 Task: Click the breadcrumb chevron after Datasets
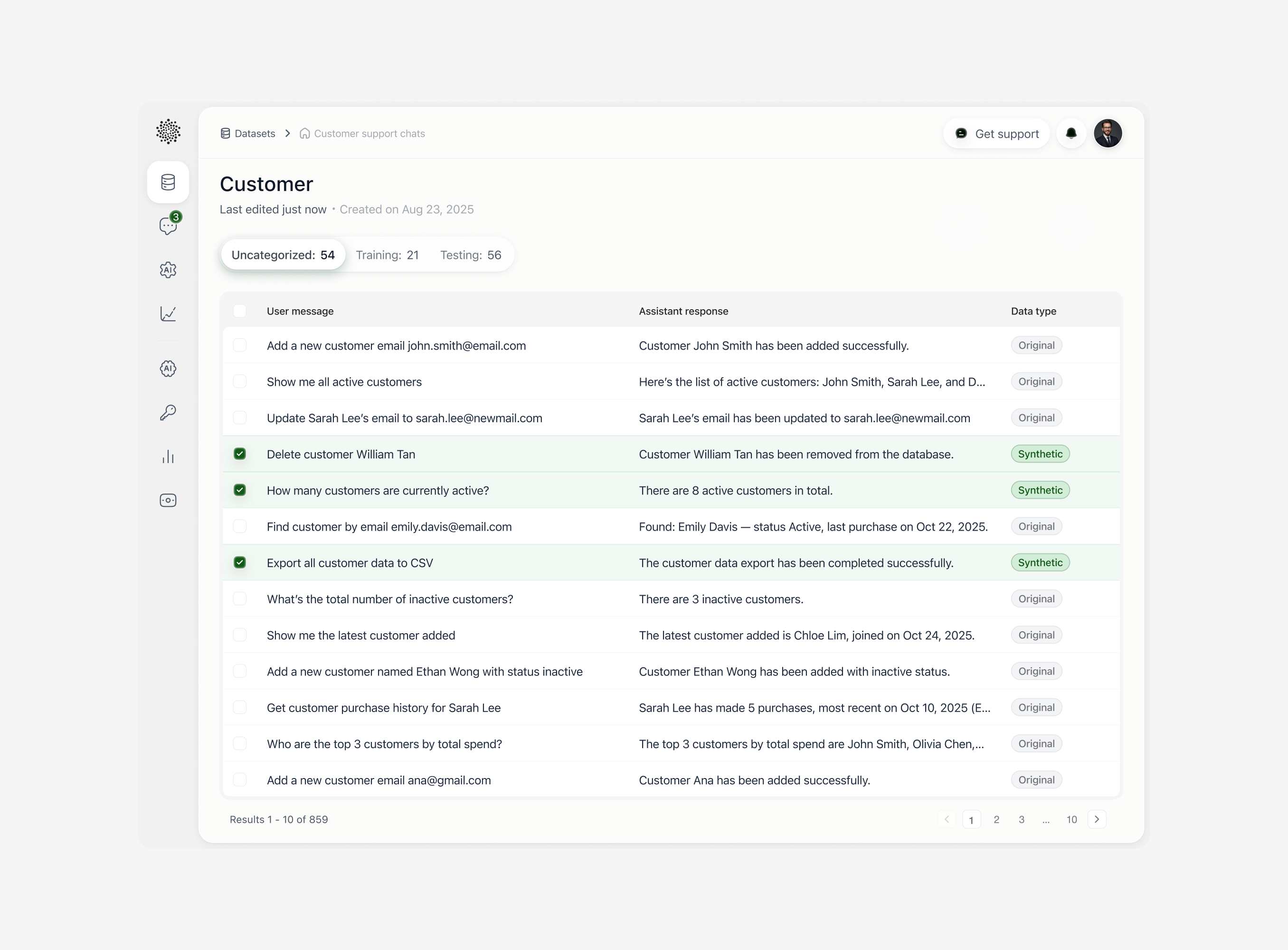287,133
